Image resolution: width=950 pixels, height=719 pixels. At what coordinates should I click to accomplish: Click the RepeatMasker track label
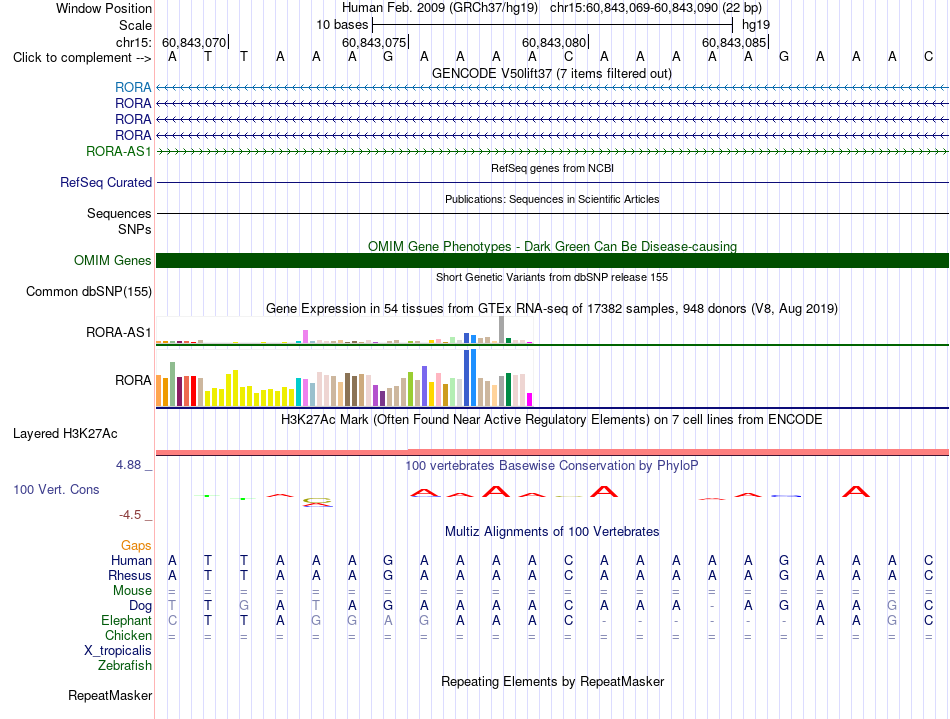110,695
